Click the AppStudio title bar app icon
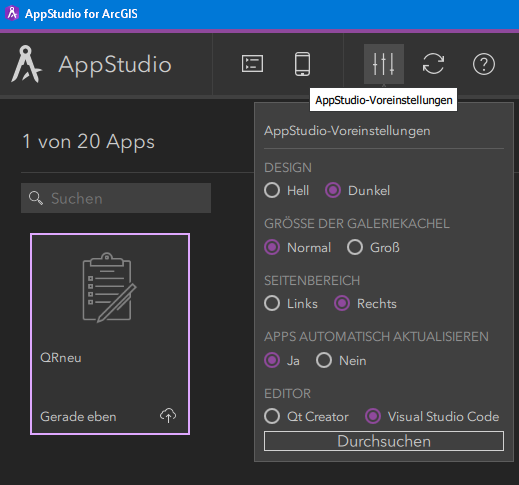 [12, 13]
